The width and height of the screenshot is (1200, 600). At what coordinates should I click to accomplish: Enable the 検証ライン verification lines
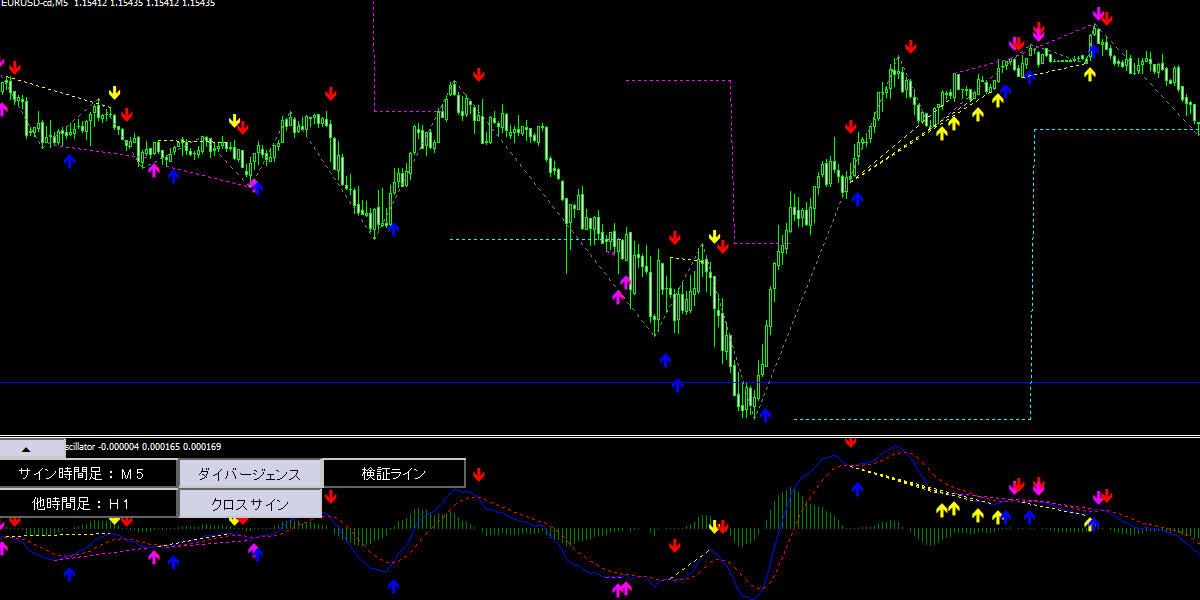point(394,474)
